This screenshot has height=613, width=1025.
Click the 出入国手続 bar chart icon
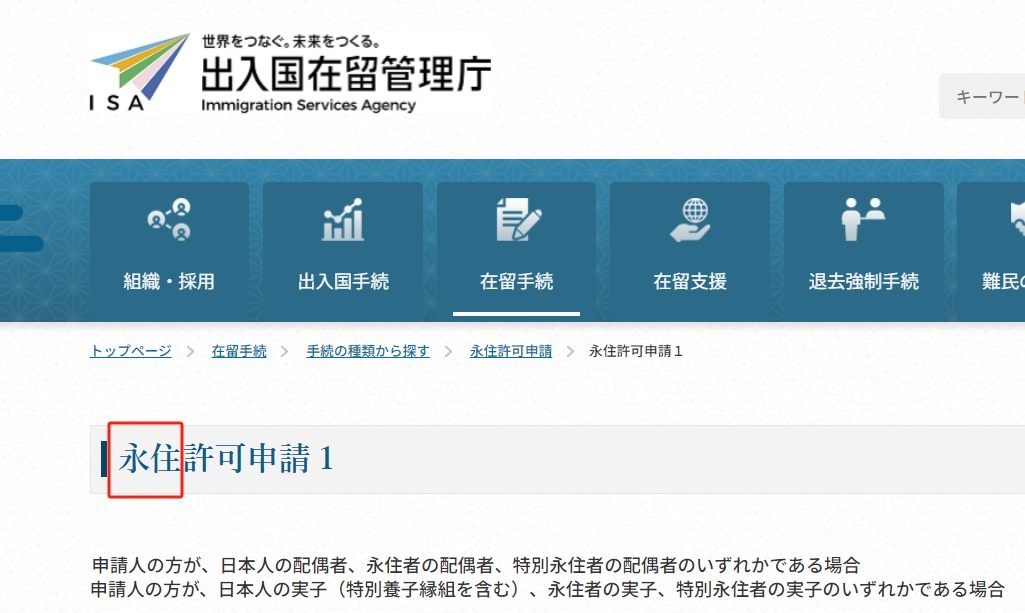click(343, 220)
